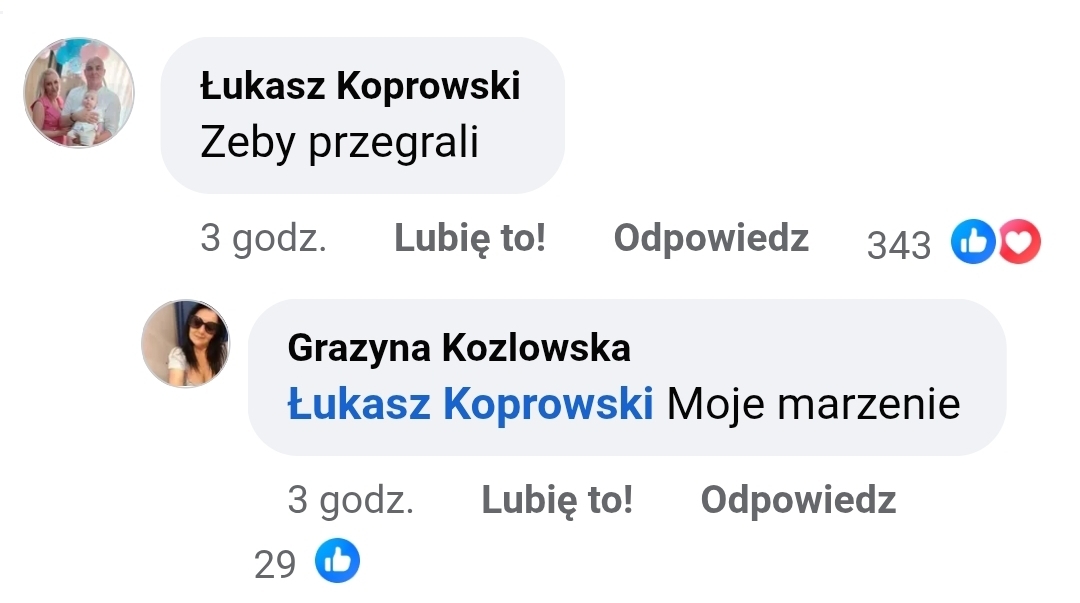Open Grazyna Kozlowska's profile picture
1080x603 pixels.
click(x=186, y=343)
